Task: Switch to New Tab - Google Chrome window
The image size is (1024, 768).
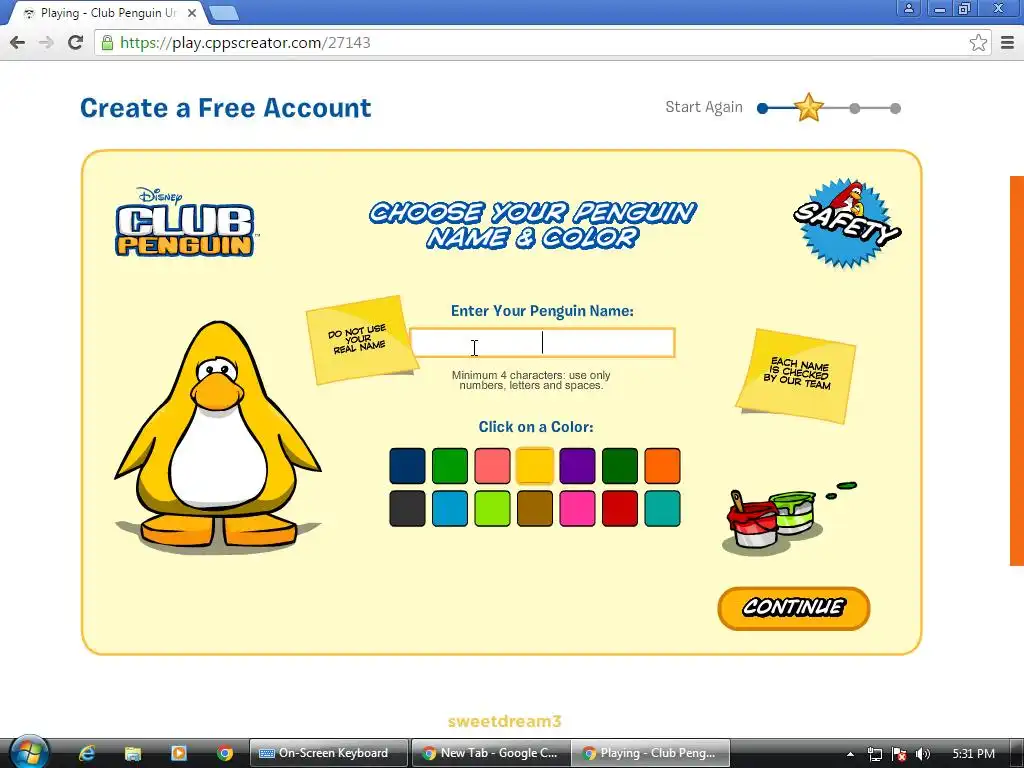Action: coord(491,753)
